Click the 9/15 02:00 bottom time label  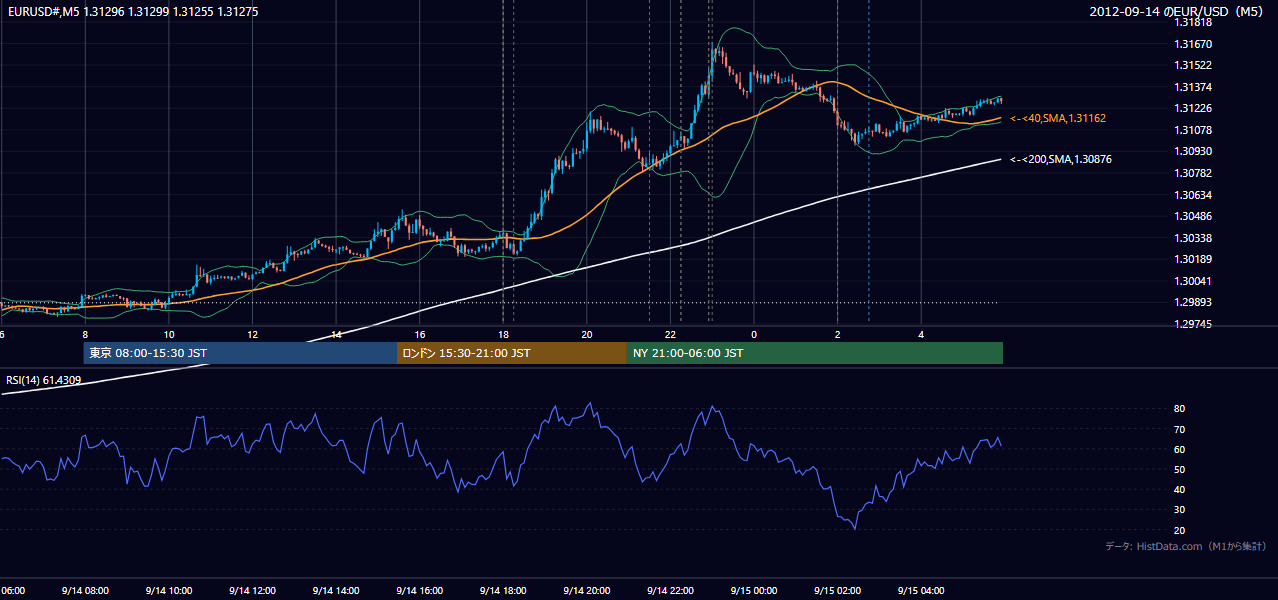click(x=837, y=591)
